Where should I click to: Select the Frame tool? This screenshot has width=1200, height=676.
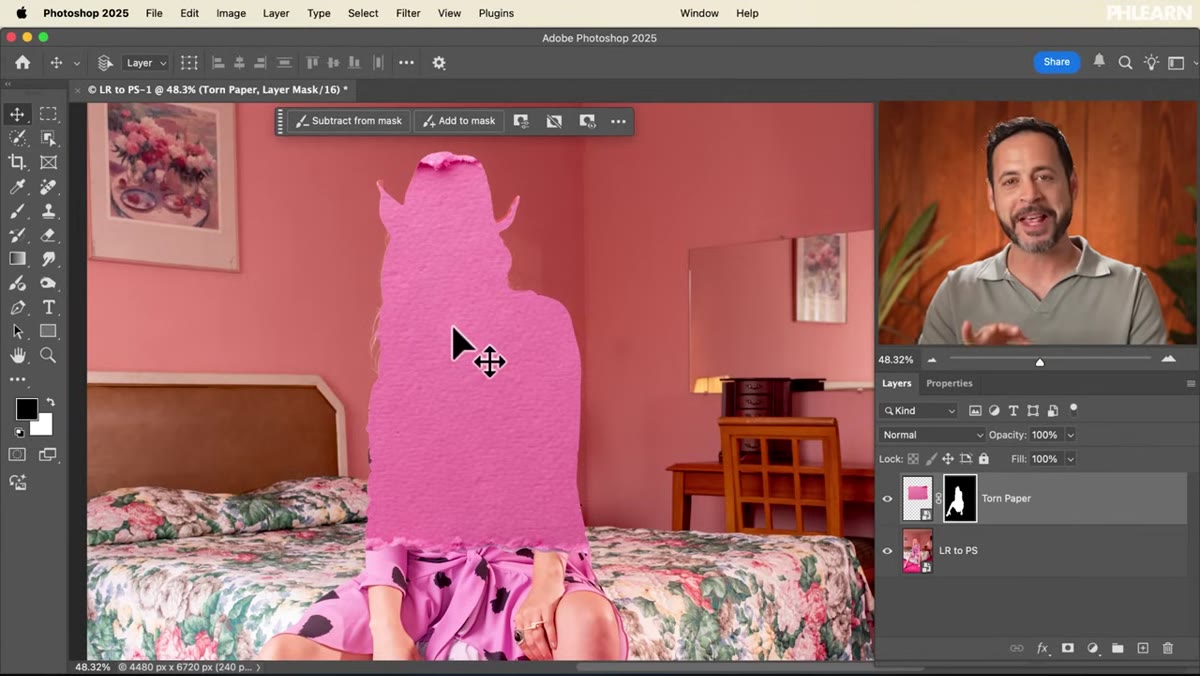point(48,162)
